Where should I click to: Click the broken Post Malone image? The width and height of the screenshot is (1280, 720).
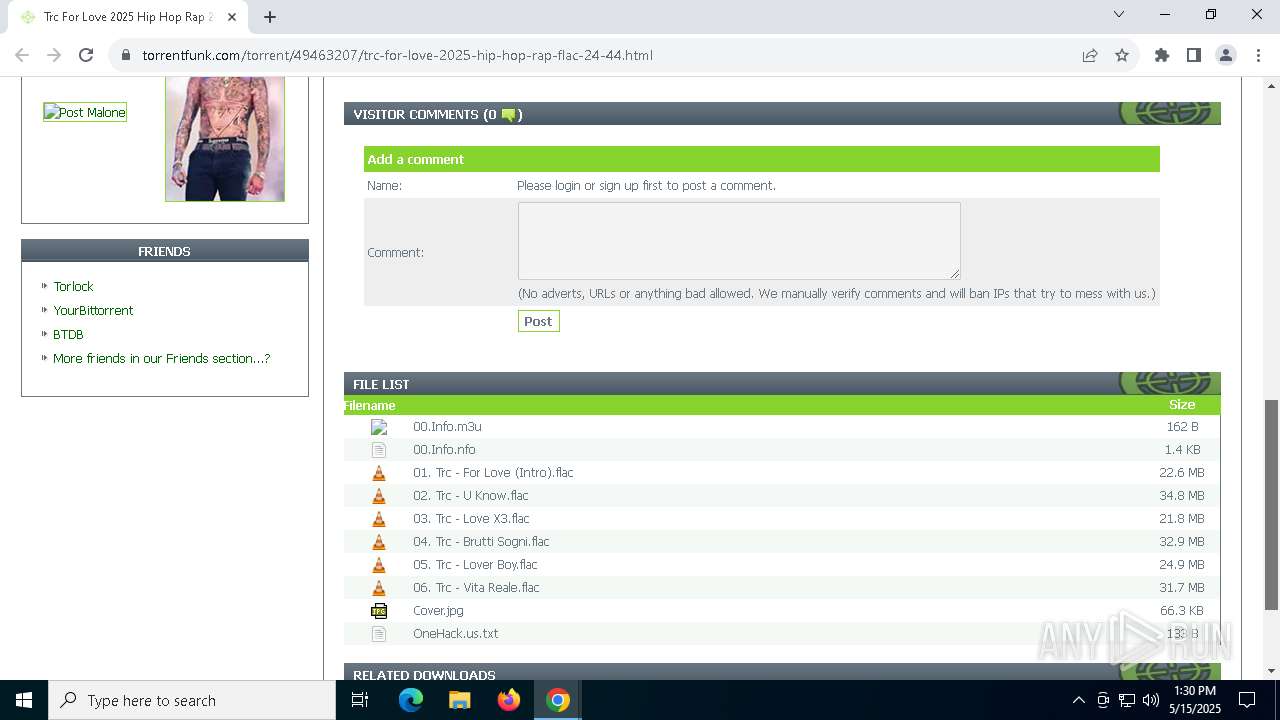tap(85, 112)
